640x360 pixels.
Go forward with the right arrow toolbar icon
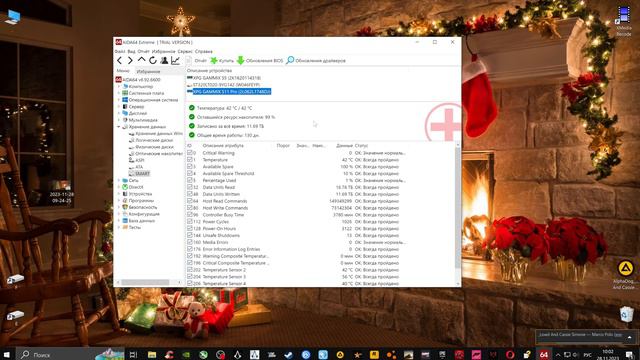click(x=130, y=60)
